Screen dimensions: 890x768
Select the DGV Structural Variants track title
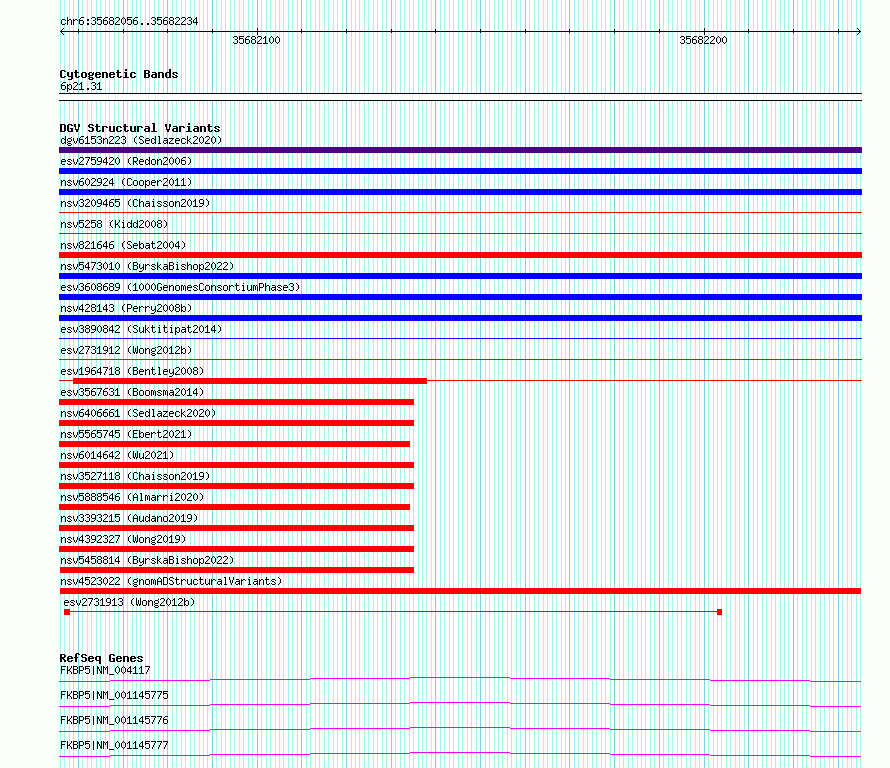[x=140, y=128]
